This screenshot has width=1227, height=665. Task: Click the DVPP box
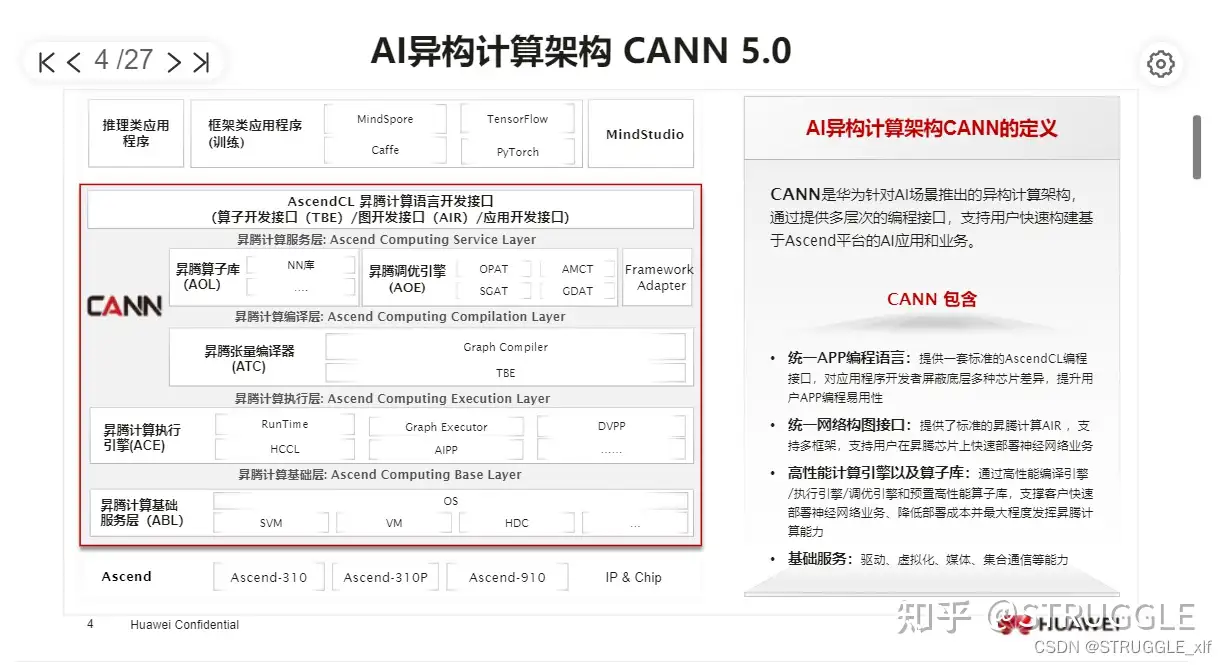pos(611,426)
